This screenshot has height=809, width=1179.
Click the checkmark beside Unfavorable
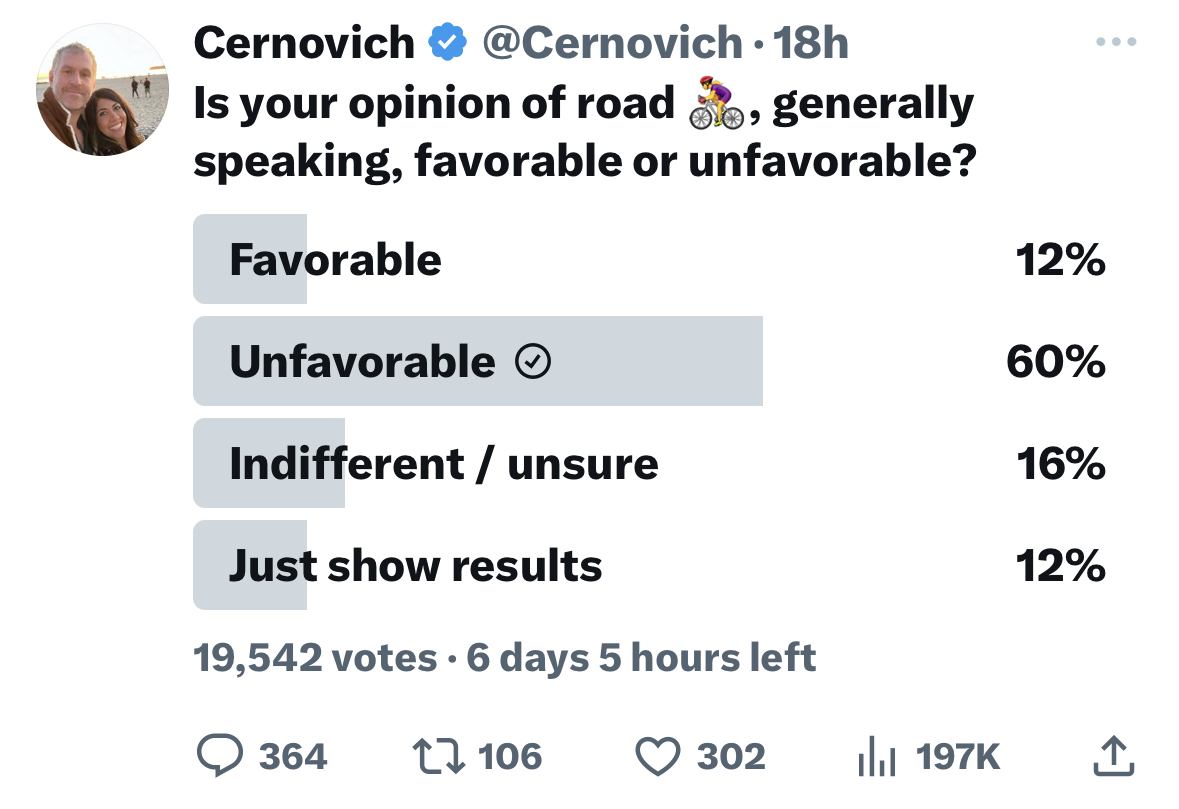click(533, 362)
